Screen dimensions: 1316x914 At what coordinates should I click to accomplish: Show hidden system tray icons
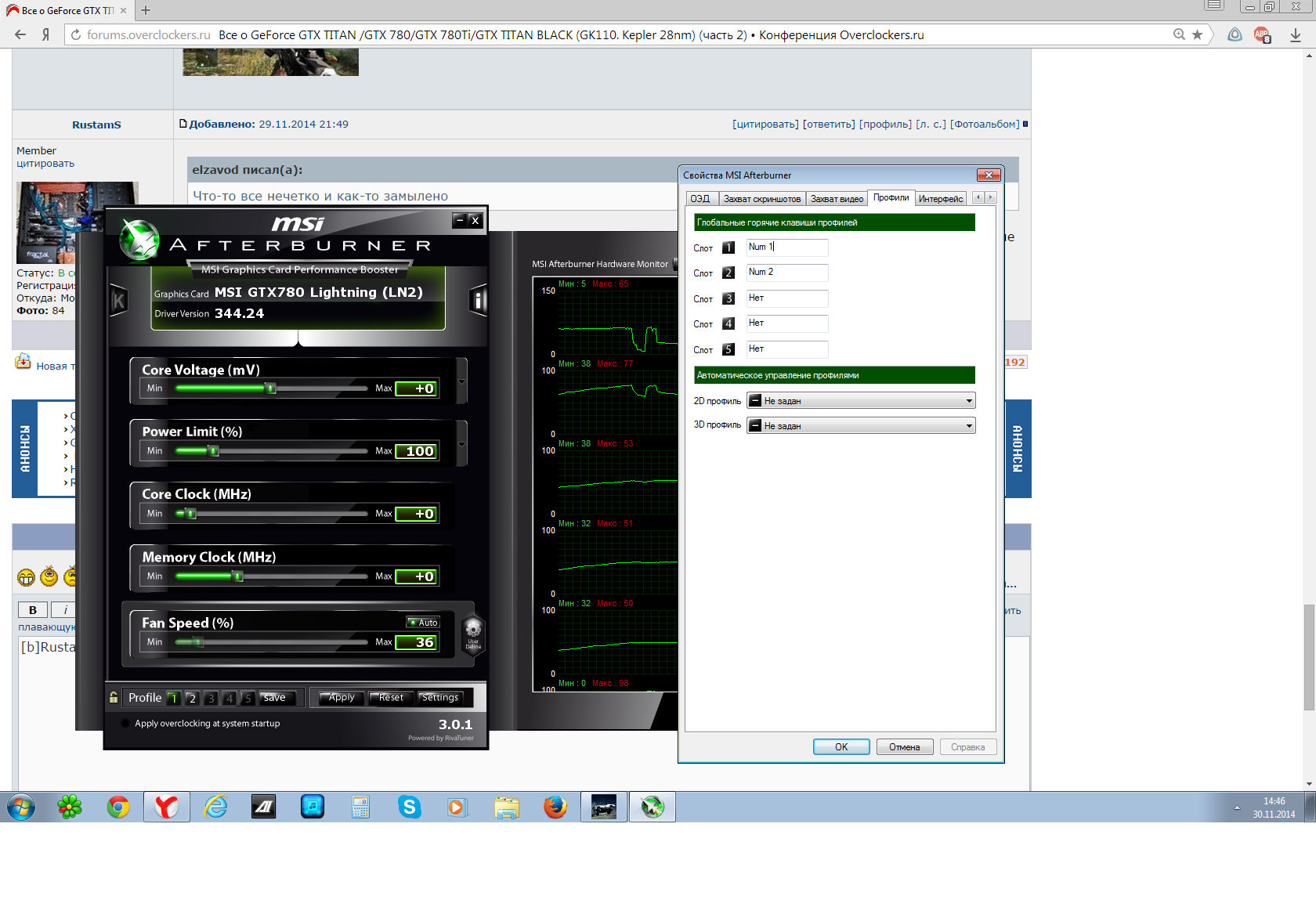click(1237, 807)
